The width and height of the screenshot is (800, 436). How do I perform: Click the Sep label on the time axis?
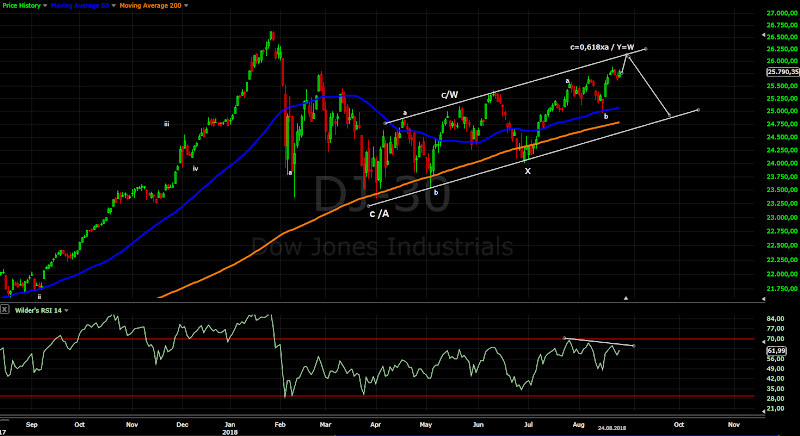point(32,424)
